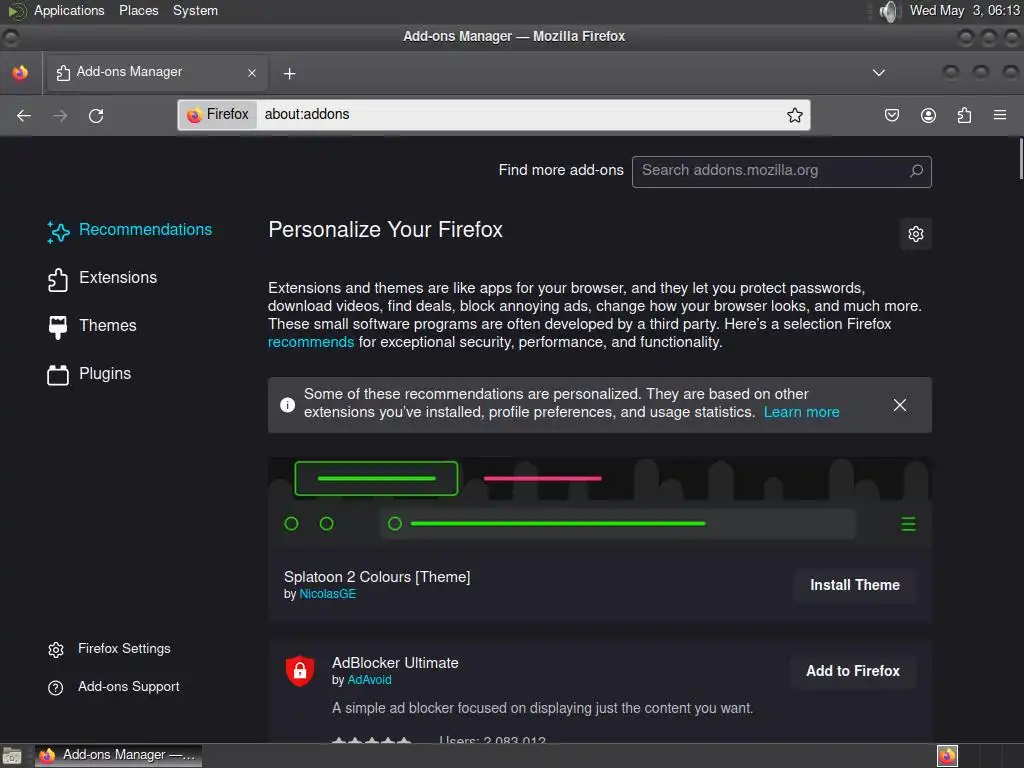Click the magnifier icon in add-ons search
This screenshot has height=768, width=1024.
pos(916,170)
